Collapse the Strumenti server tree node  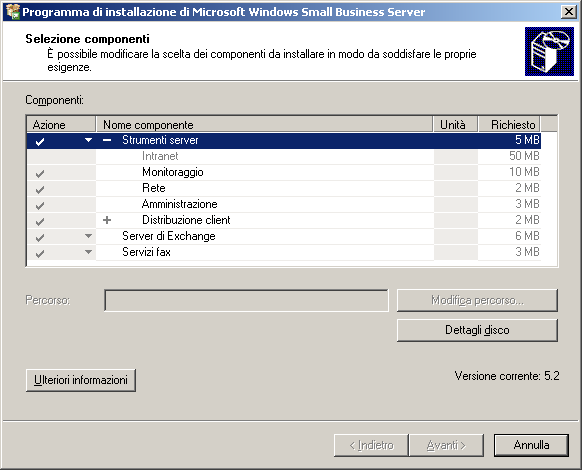pos(107,140)
